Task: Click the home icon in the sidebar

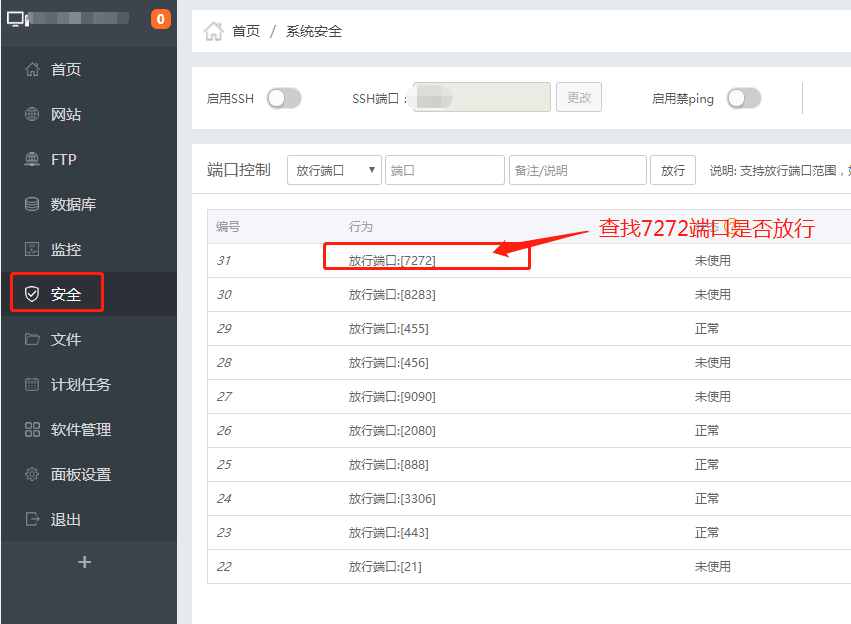Action: (x=32, y=69)
